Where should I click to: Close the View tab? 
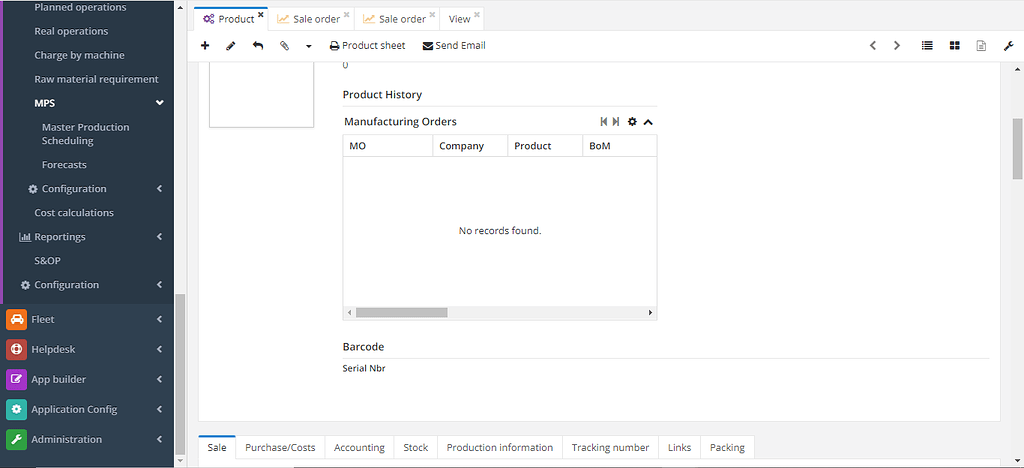(x=477, y=14)
